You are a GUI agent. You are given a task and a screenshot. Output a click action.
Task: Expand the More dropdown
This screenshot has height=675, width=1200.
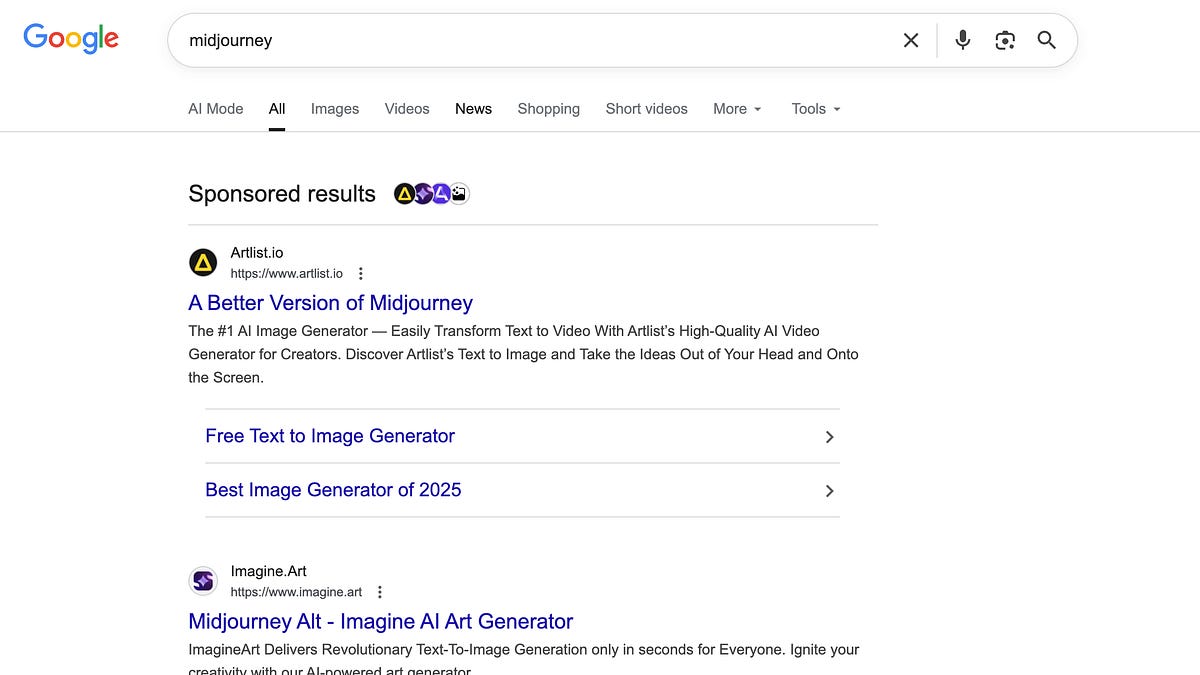[x=738, y=109]
